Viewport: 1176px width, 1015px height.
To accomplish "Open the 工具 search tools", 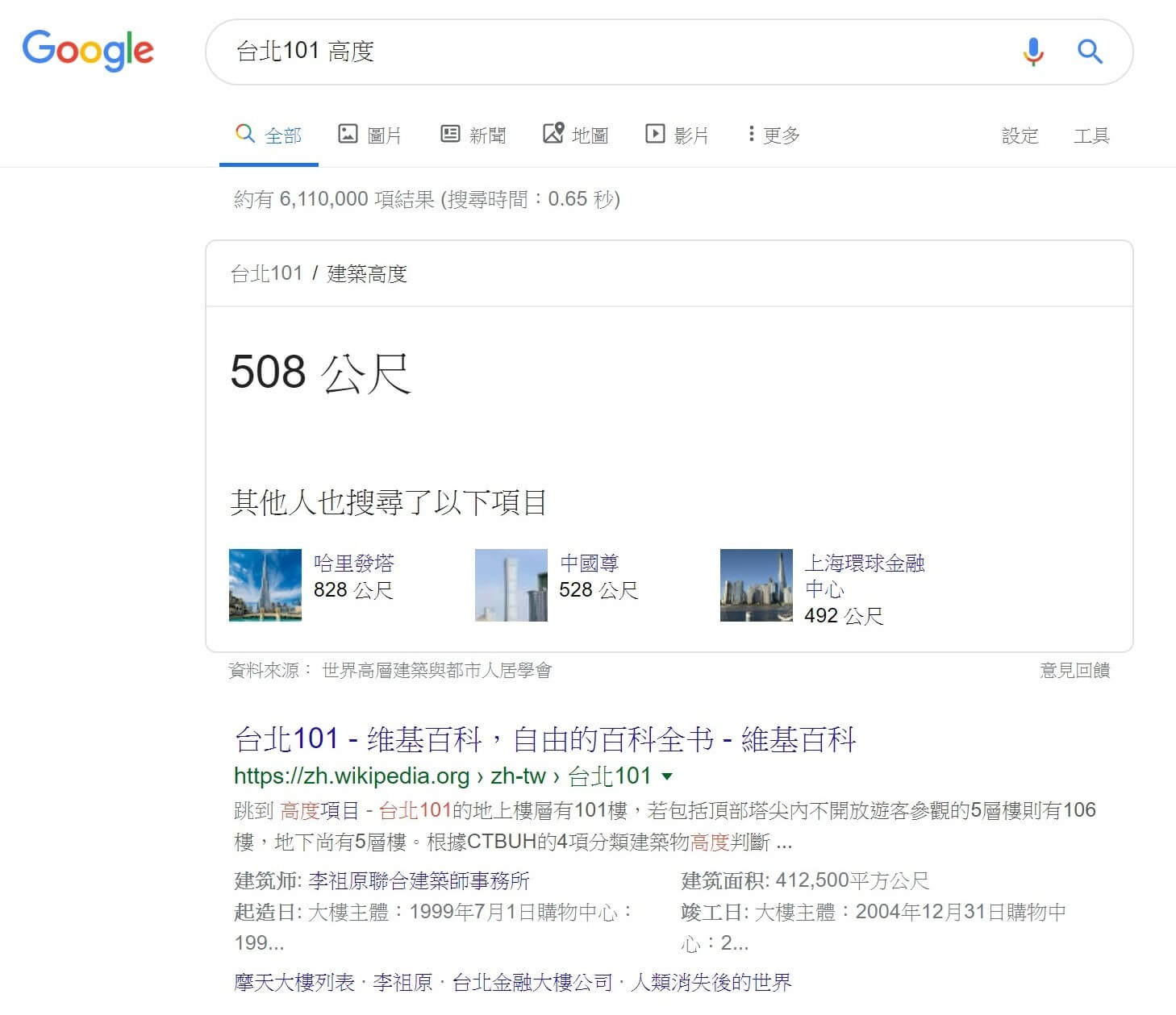I will pyautogui.click(x=1091, y=135).
